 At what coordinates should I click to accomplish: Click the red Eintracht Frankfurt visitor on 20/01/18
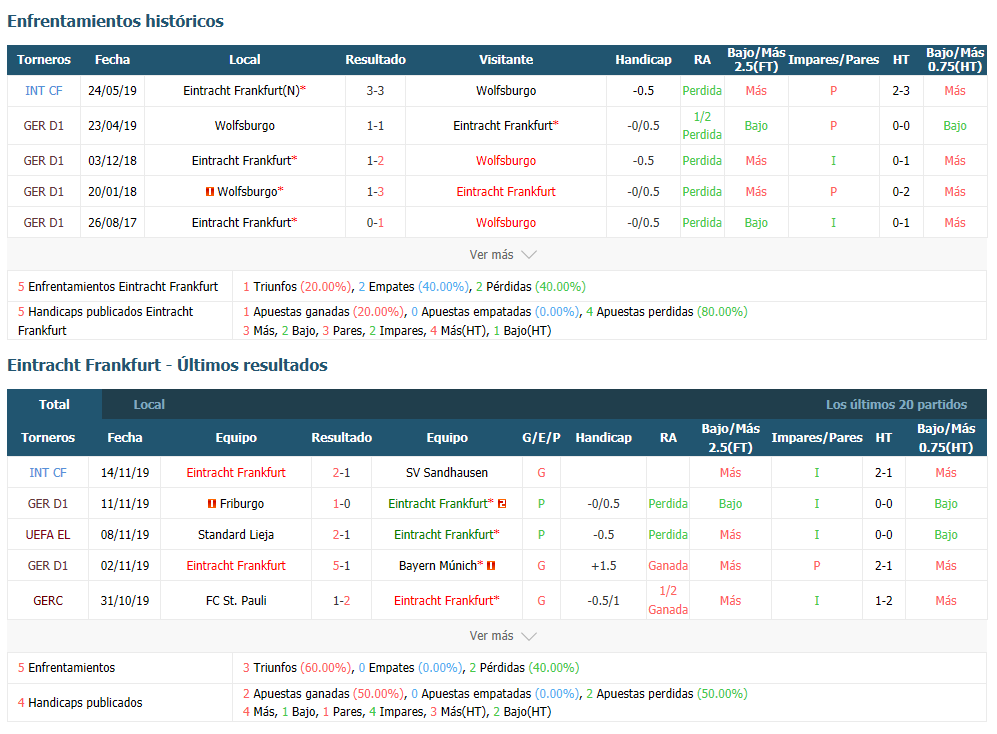[506, 191]
